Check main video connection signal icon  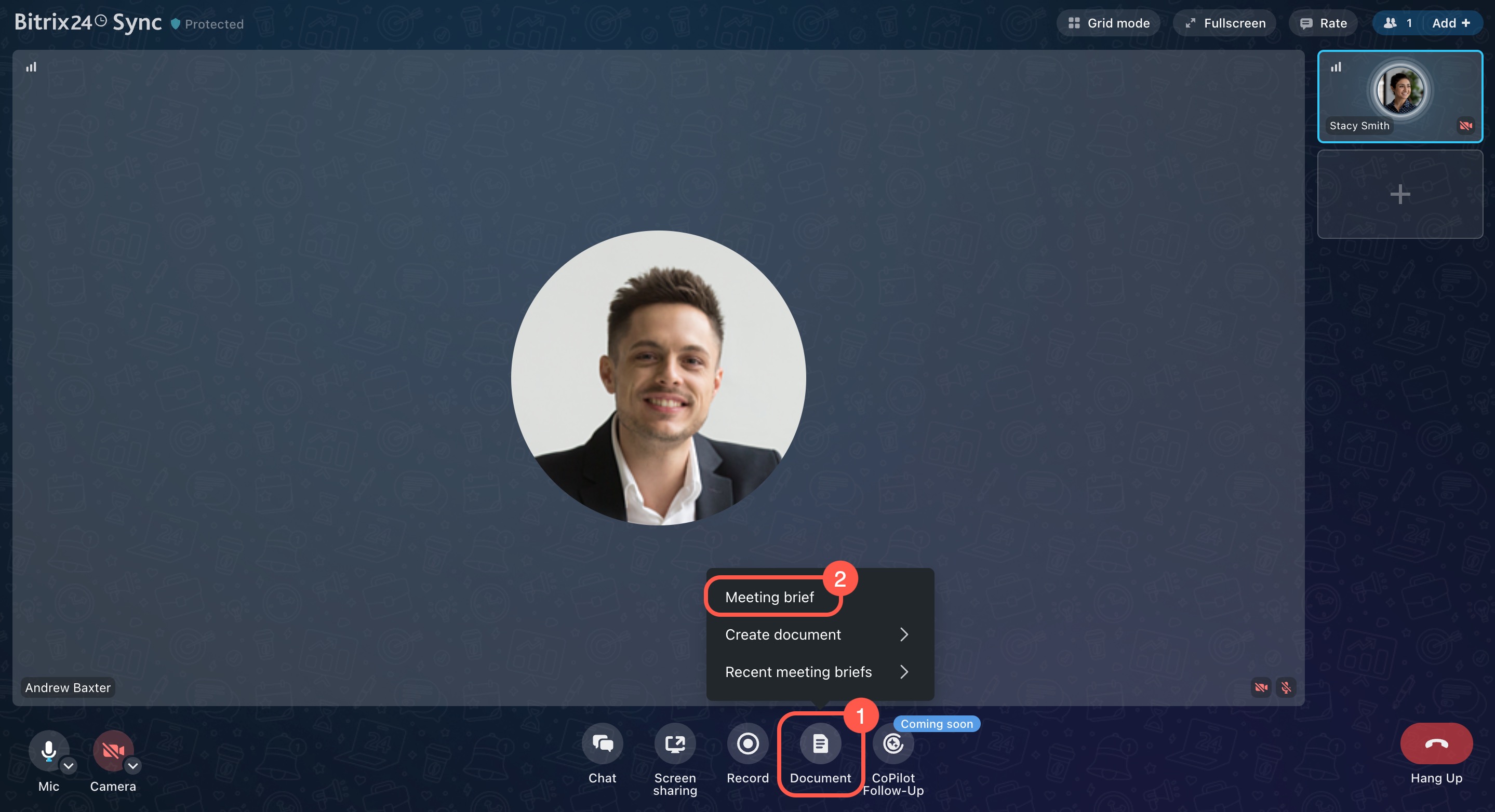(x=31, y=66)
